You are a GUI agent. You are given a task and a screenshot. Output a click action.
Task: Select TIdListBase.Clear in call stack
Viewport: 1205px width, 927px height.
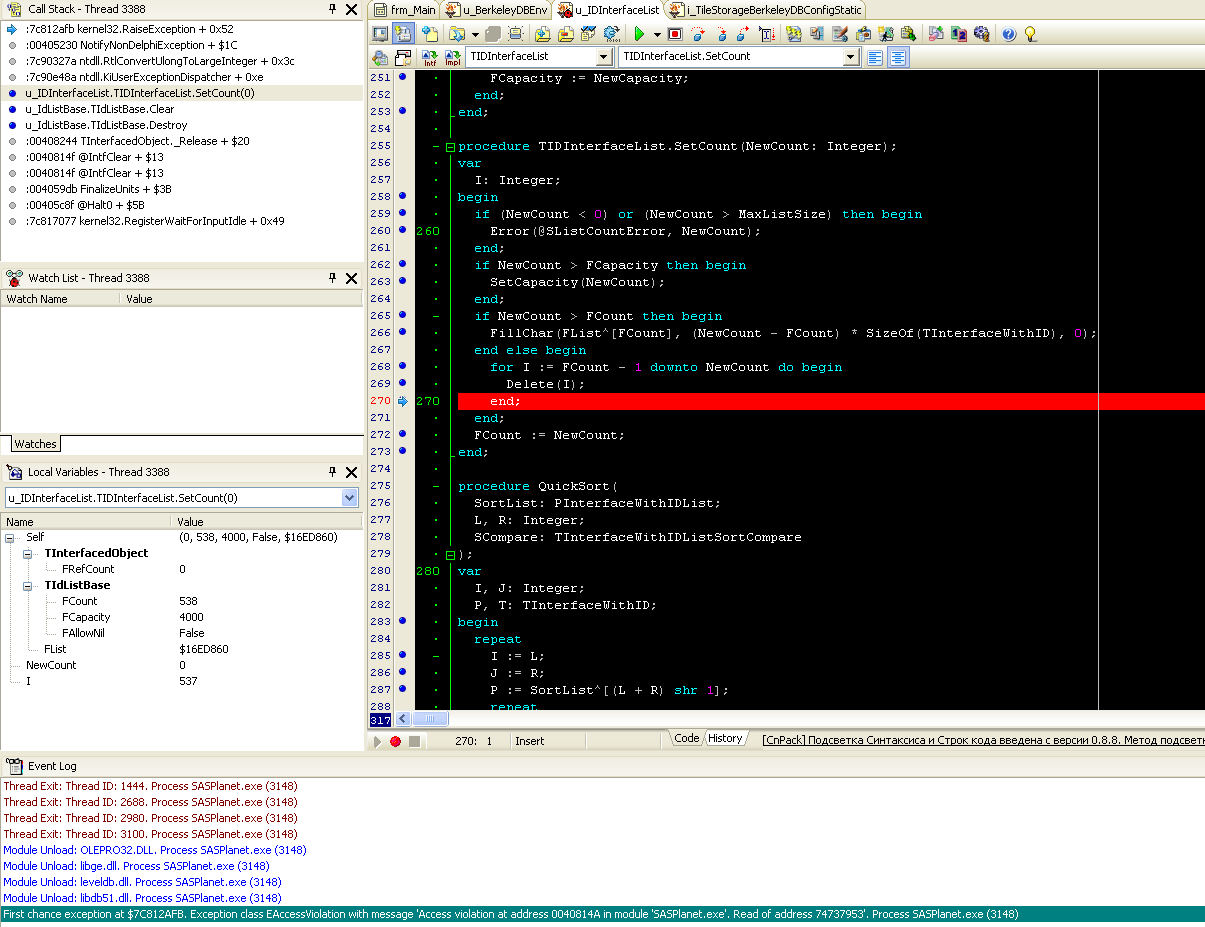pyautogui.click(x=100, y=109)
